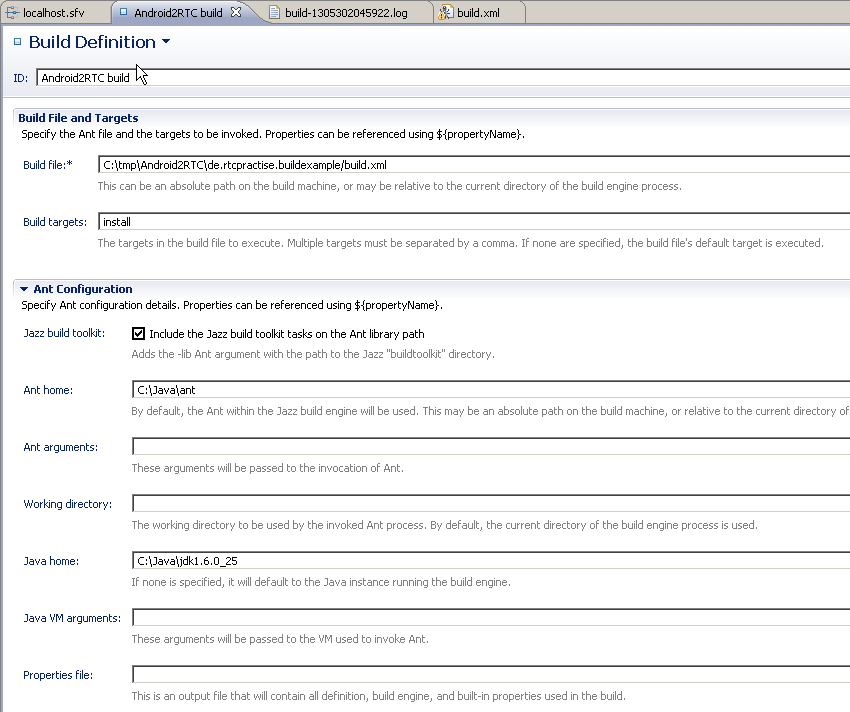The width and height of the screenshot is (850, 712).
Task: Click the build definition icon beside the heading
Action: coord(17,42)
